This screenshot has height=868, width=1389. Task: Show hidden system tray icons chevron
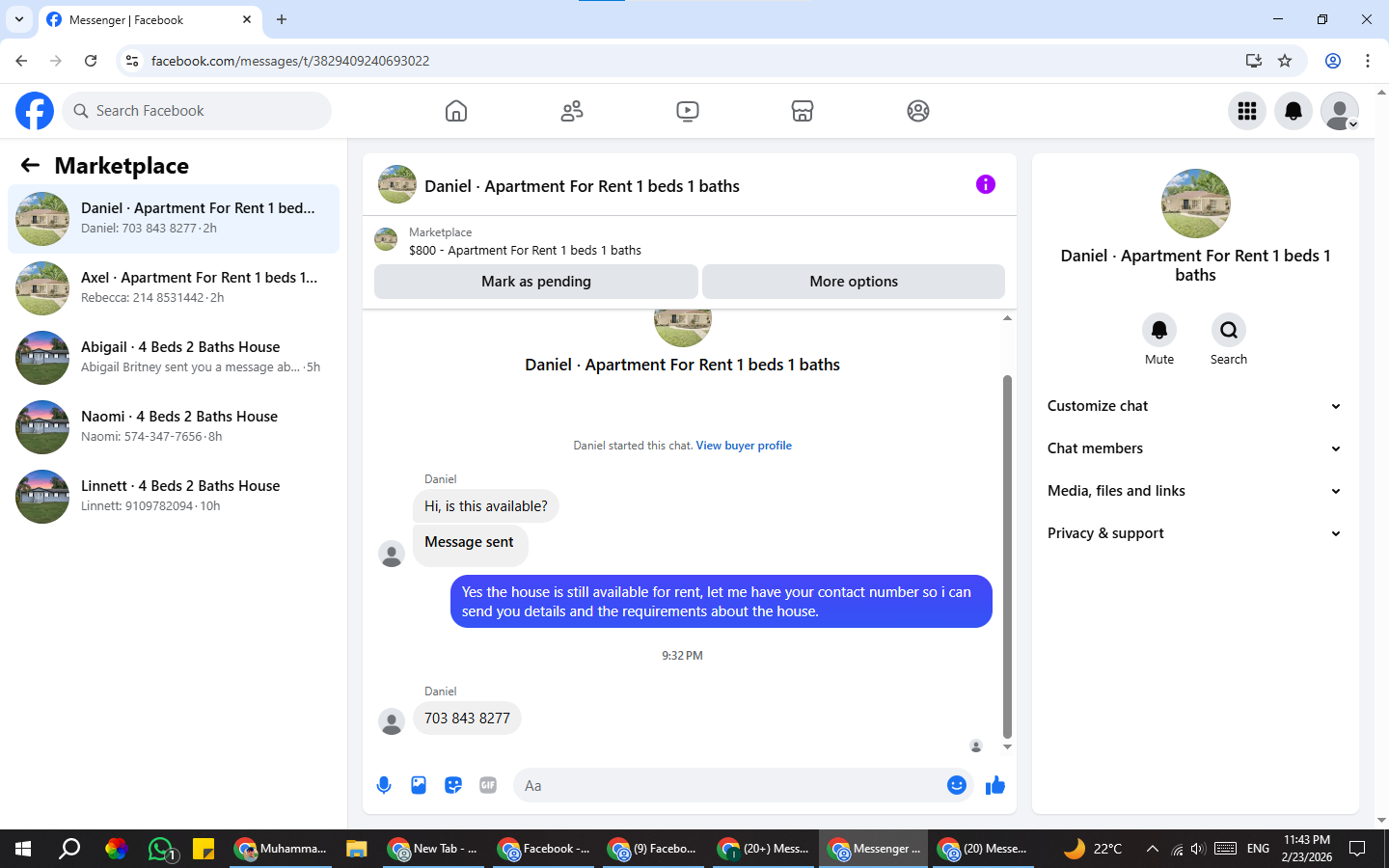[1152, 849]
